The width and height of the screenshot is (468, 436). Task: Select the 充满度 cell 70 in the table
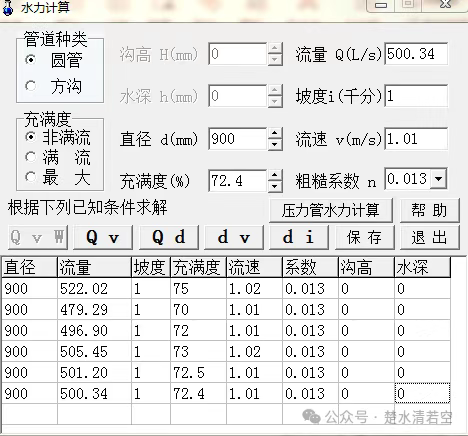[199, 310]
